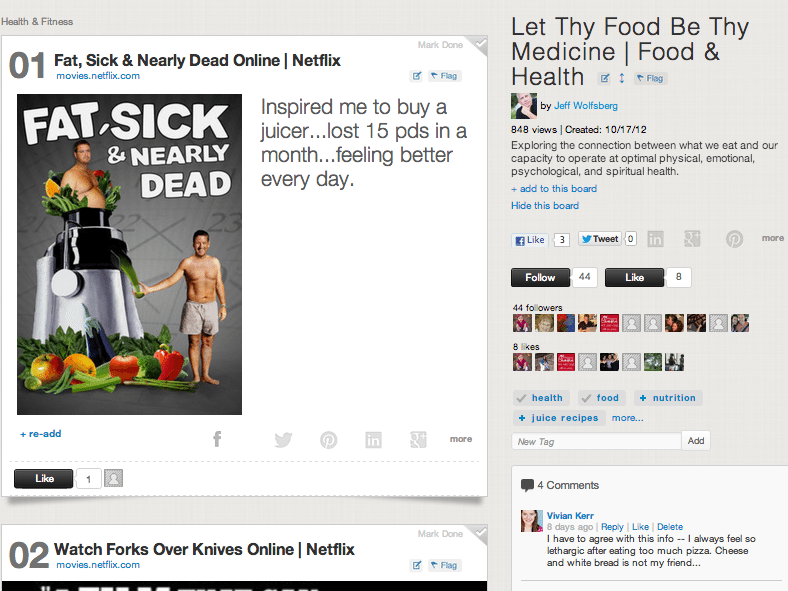The image size is (788, 591).
Task: Toggle the food tag
Action: tap(602, 398)
